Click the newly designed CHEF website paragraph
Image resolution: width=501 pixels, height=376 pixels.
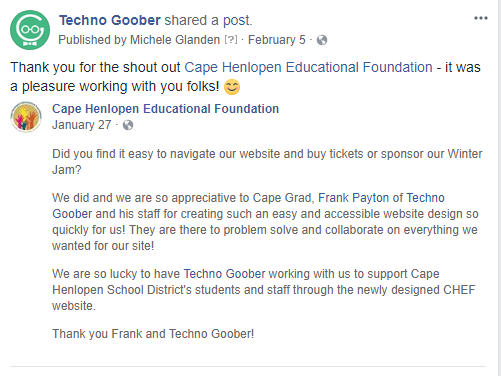pyautogui.click(x=263, y=290)
